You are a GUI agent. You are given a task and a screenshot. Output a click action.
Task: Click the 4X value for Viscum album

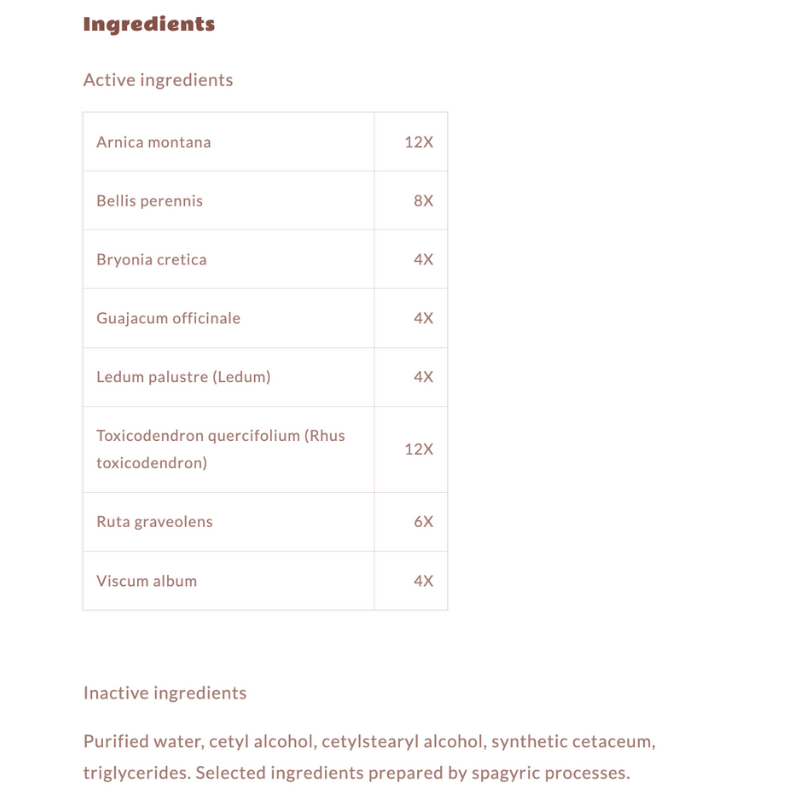point(423,581)
